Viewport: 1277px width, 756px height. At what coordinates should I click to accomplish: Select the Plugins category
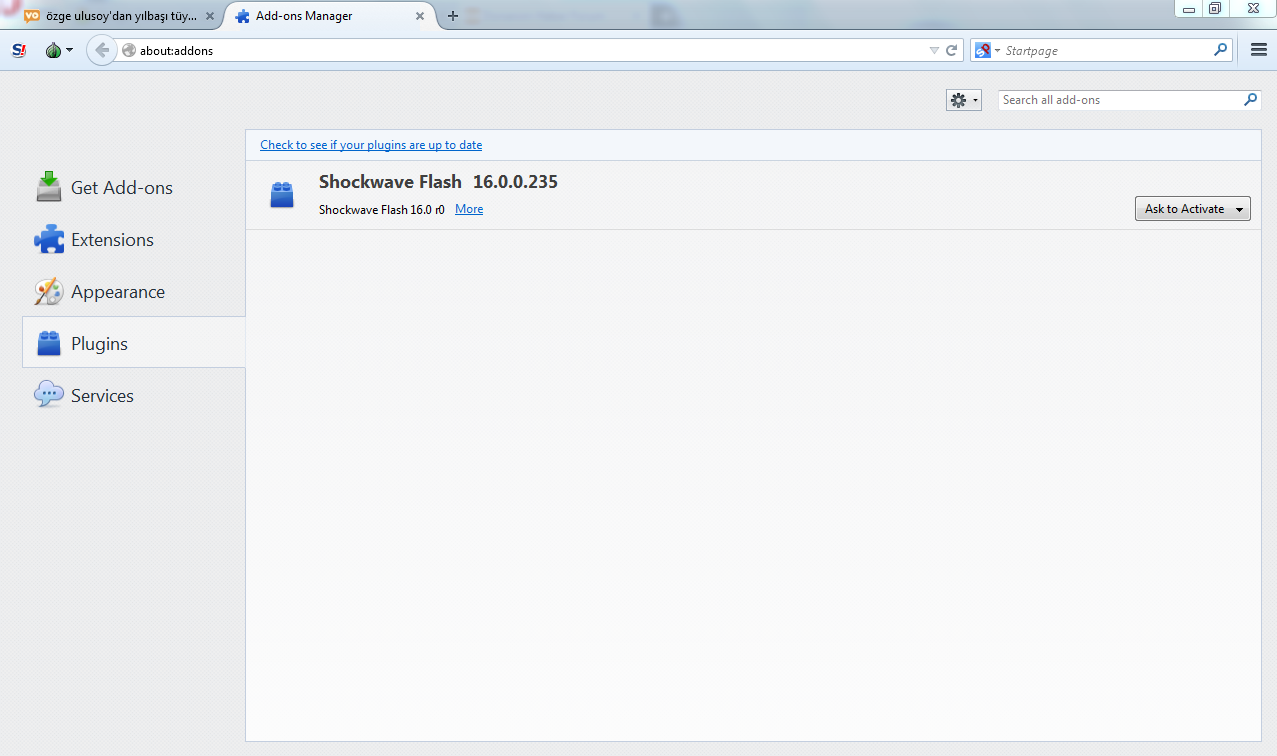tap(133, 344)
